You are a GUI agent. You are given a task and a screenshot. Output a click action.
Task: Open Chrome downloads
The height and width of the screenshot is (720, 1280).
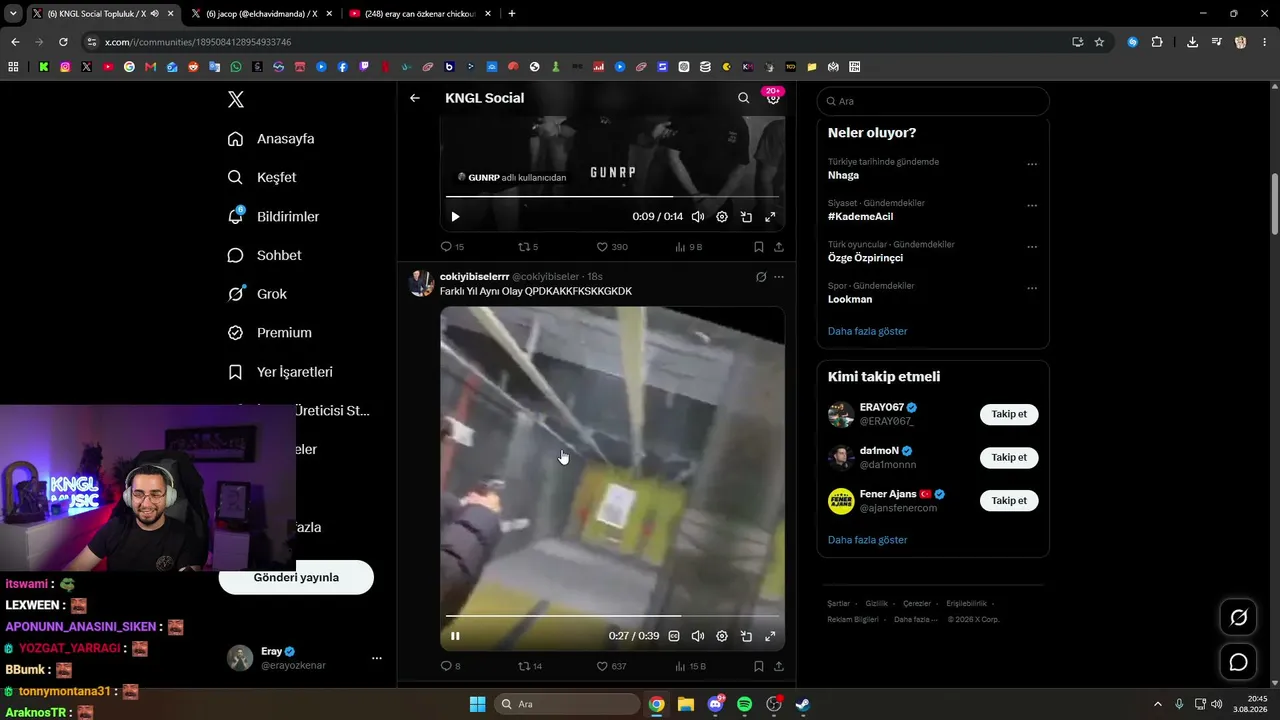(1192, 42)
